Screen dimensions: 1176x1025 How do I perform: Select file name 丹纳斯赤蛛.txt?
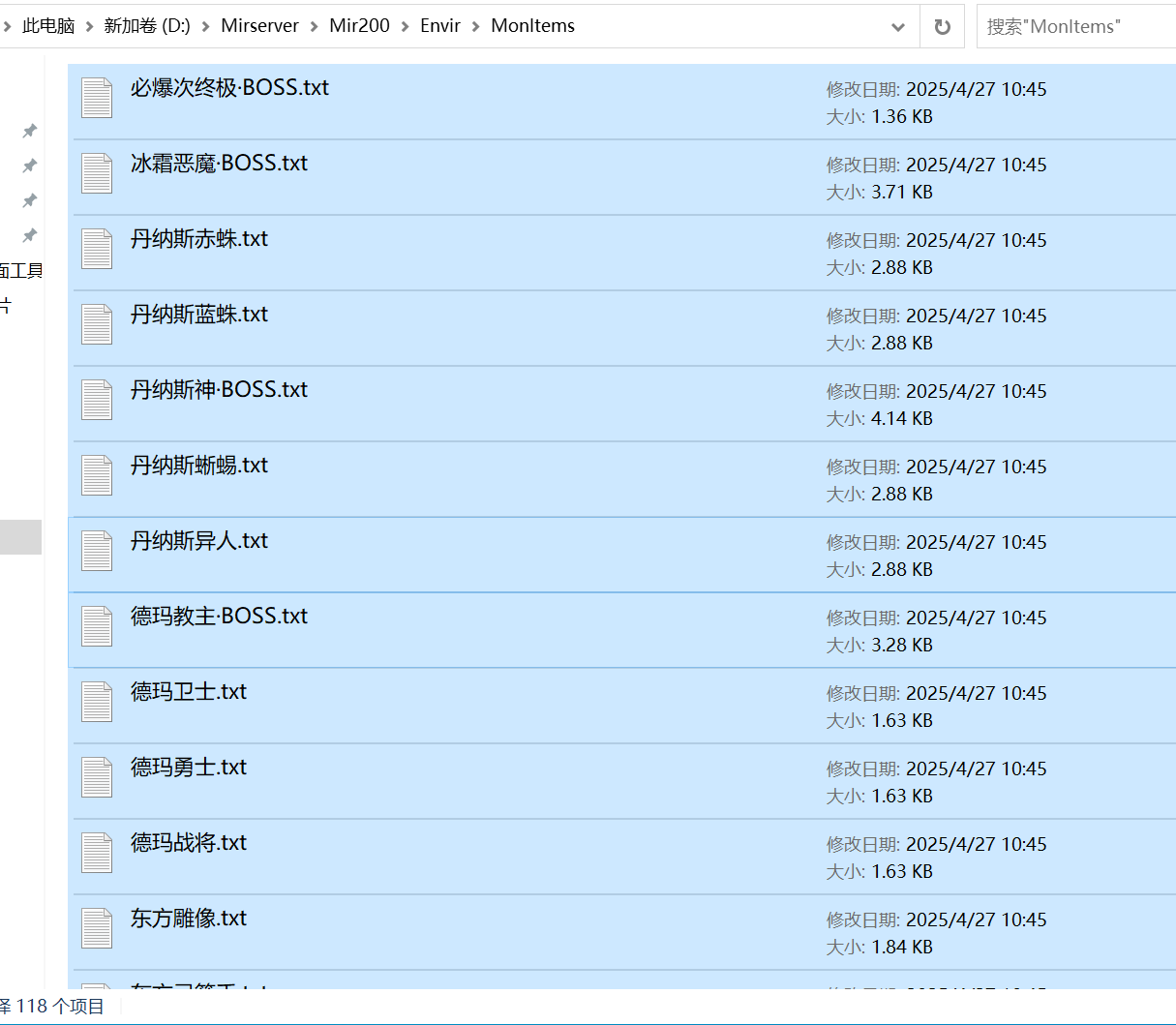coord(199,238)
